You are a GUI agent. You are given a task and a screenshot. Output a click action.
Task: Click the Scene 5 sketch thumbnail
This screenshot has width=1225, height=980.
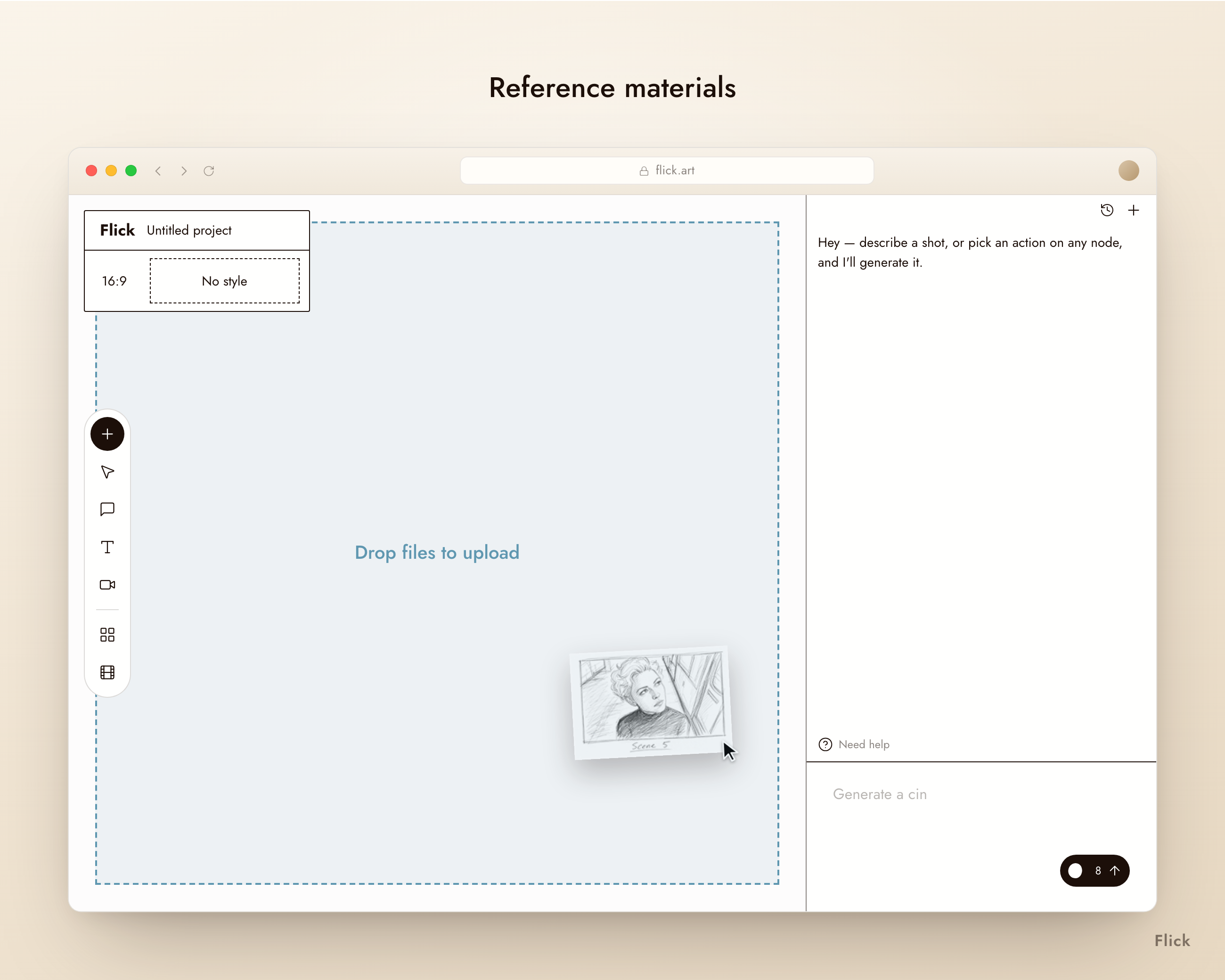[x=651, y=702]
